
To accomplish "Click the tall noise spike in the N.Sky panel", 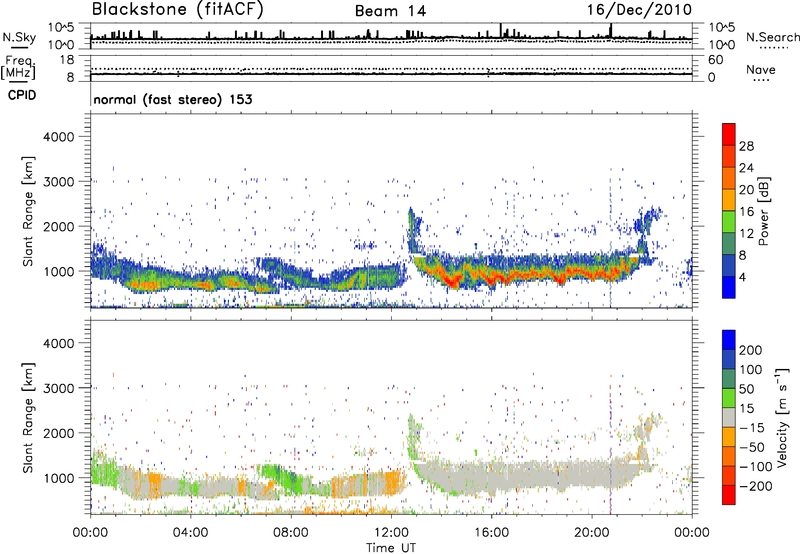I will (501, 30).
